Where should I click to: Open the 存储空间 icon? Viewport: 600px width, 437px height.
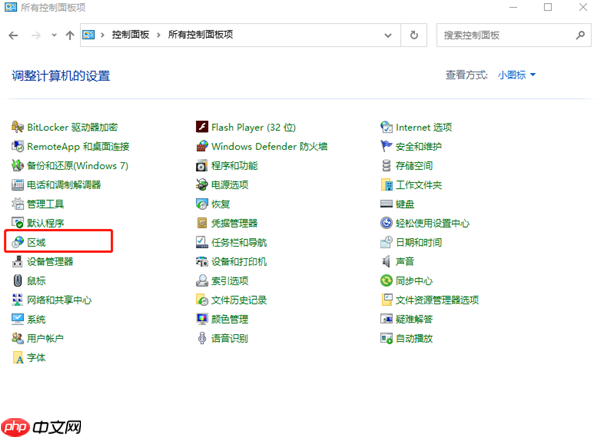[x=386, y=165]
